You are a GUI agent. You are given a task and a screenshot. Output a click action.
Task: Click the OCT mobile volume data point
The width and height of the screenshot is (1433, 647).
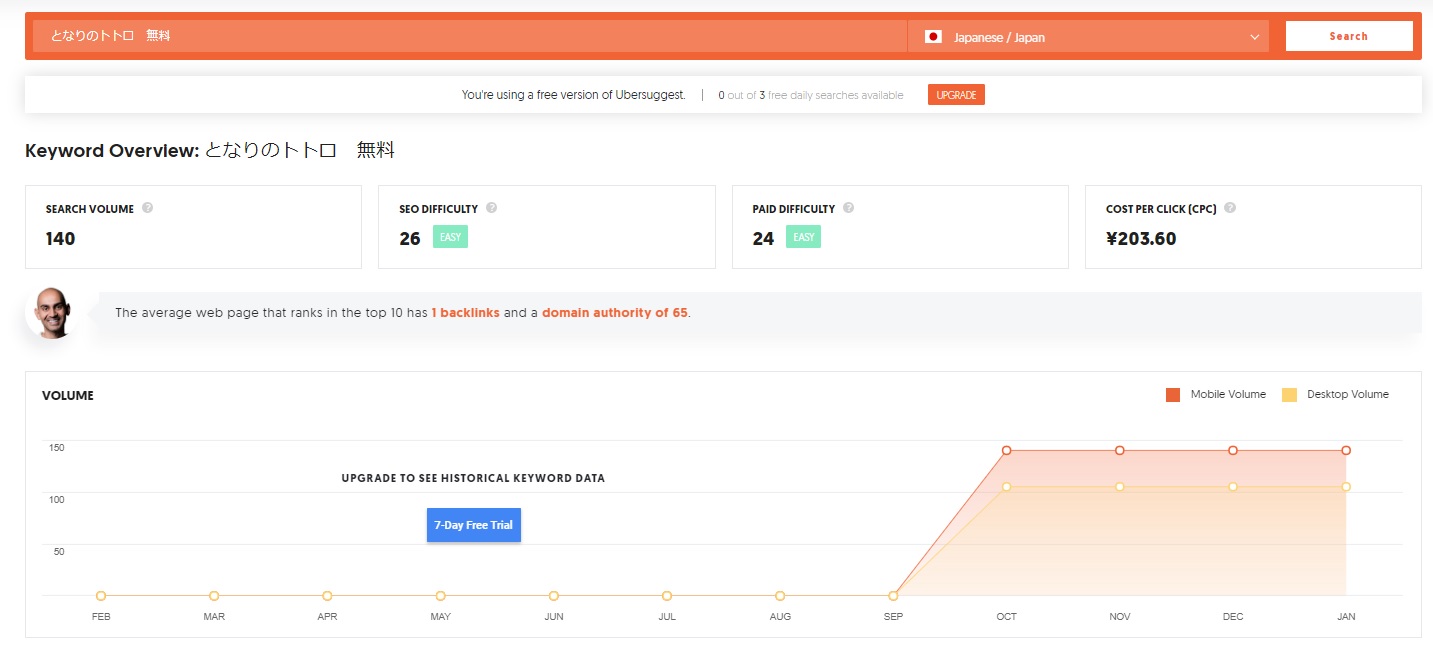1007,450
